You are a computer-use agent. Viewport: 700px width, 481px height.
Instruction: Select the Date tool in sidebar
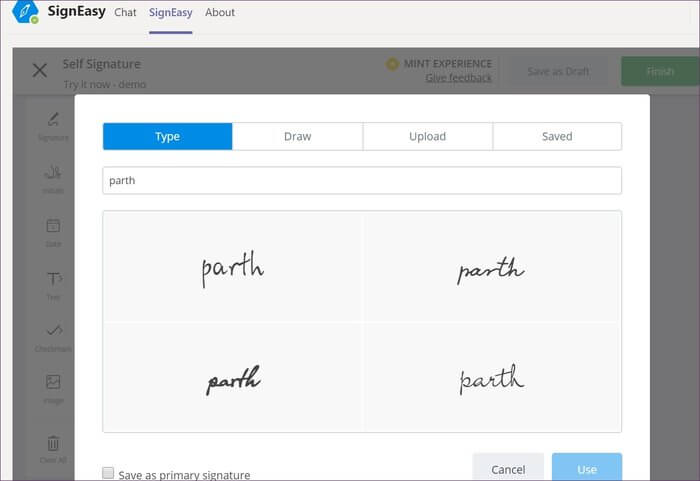(53, 232)
